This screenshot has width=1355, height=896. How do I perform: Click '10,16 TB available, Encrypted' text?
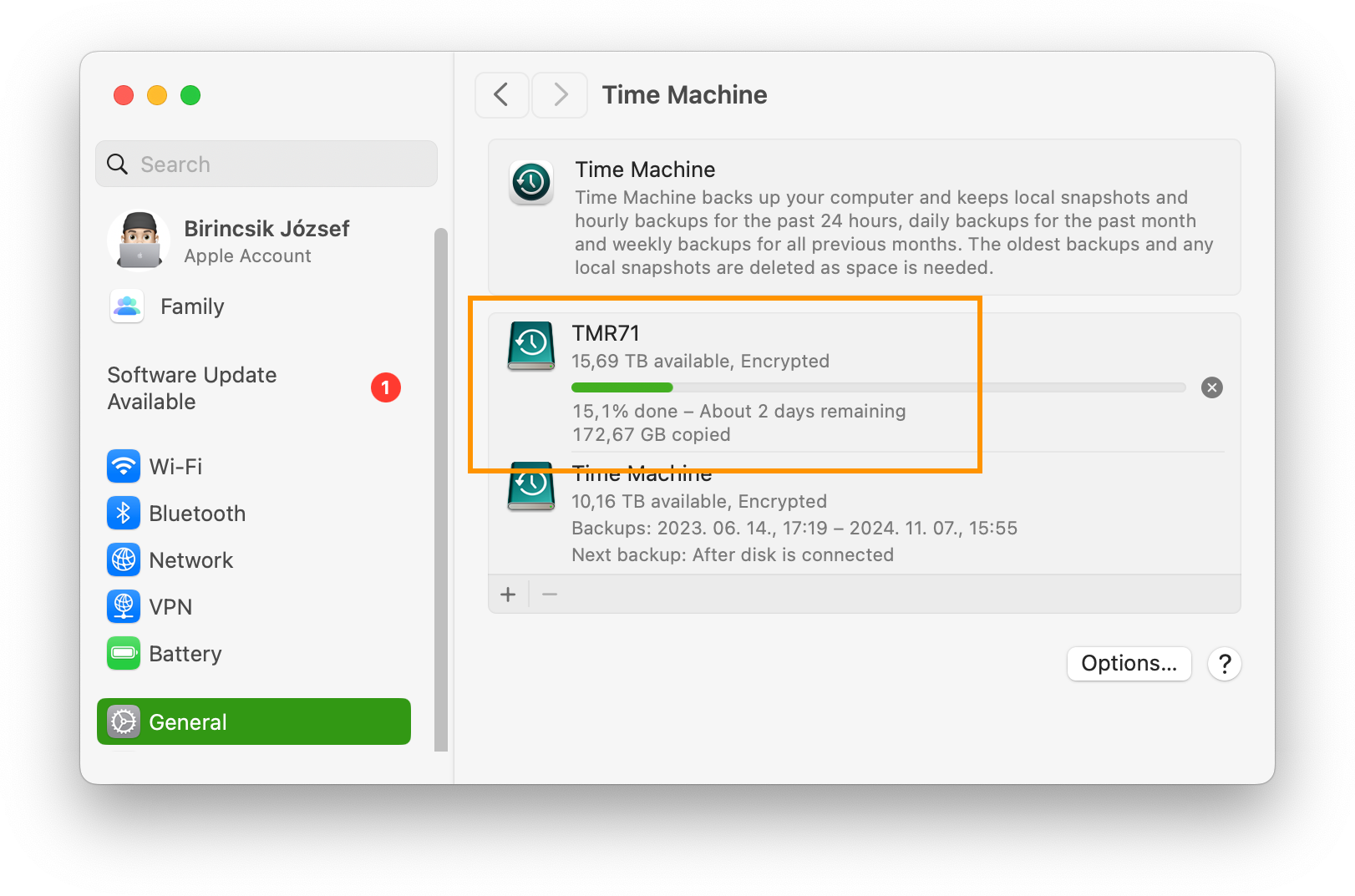click(x=698, y=502)
